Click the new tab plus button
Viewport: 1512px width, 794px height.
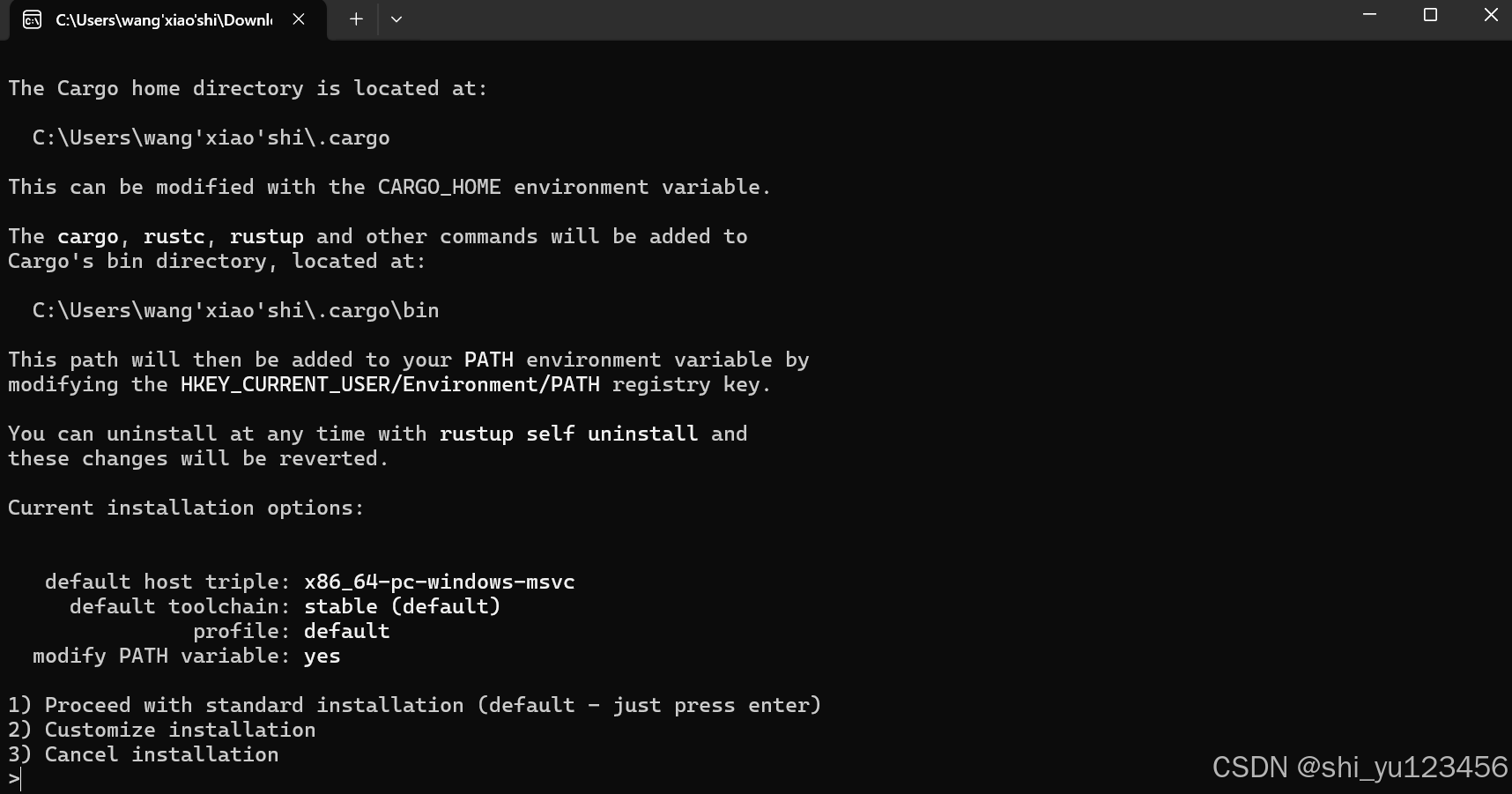click(356, 19)
